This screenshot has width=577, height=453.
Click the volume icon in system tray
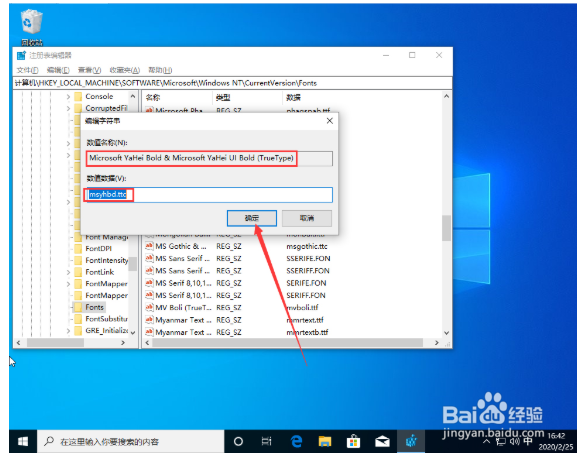coord(515,441)
